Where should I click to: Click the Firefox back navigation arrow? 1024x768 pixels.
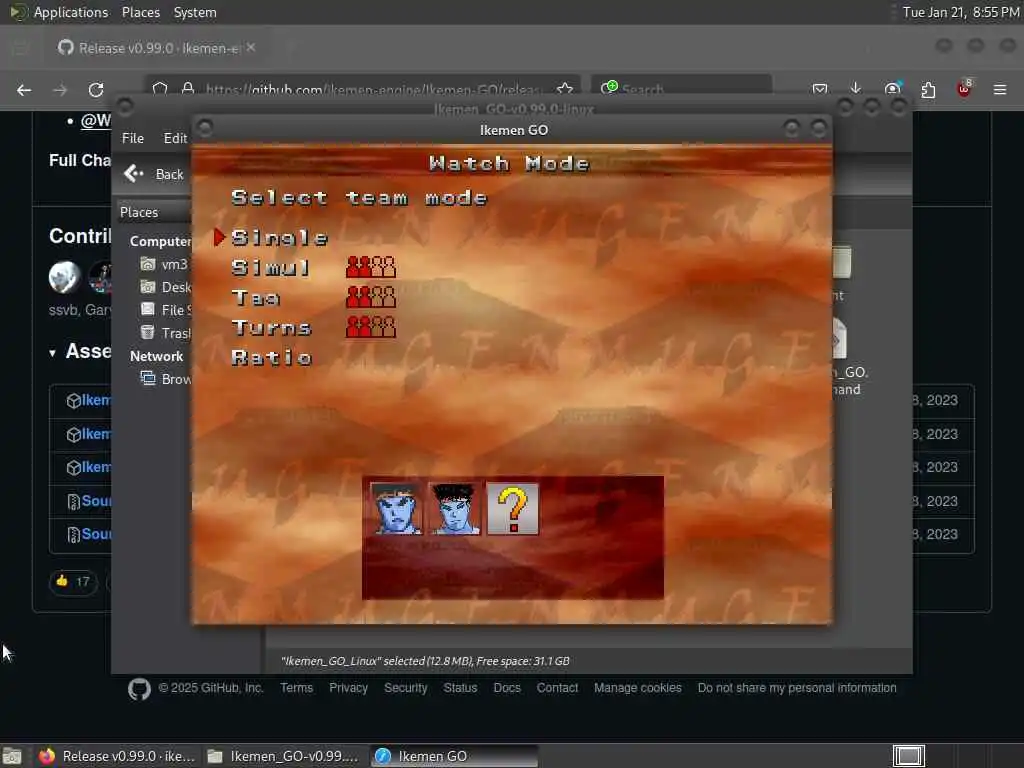pyautogui.click(x=24, y=90)
